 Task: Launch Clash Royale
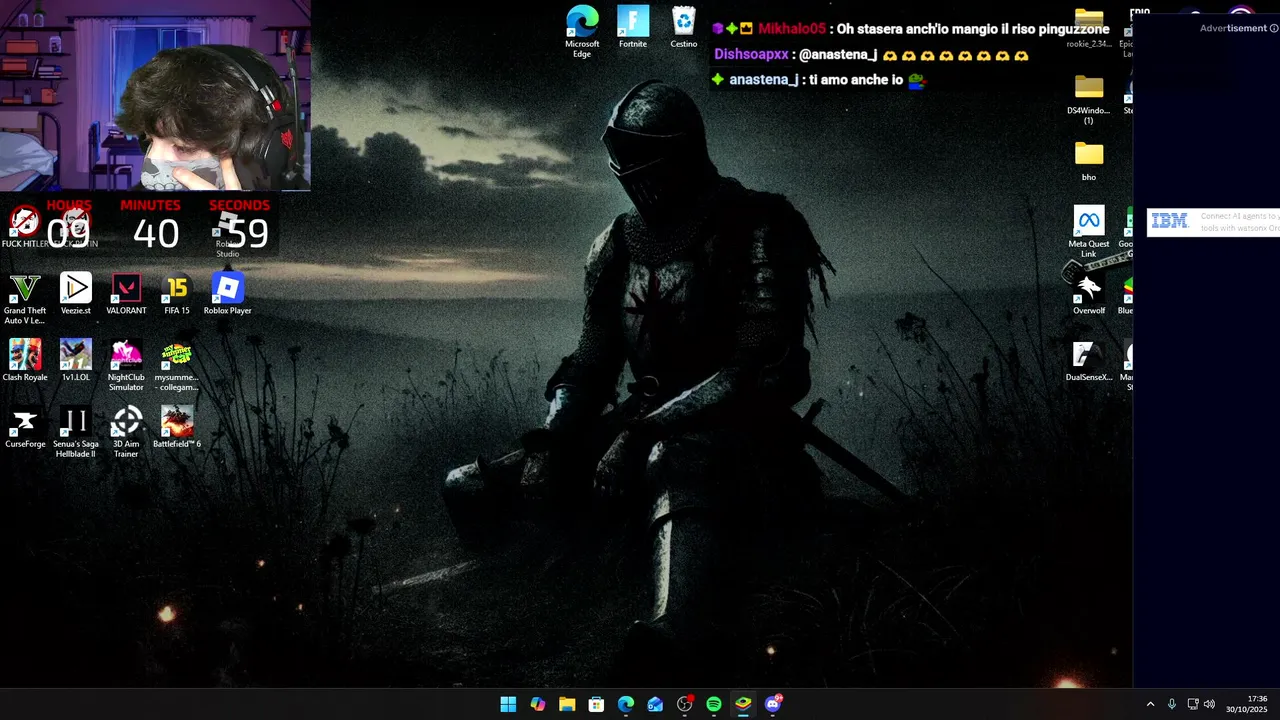pyautogui.click(x=25, y=361)
